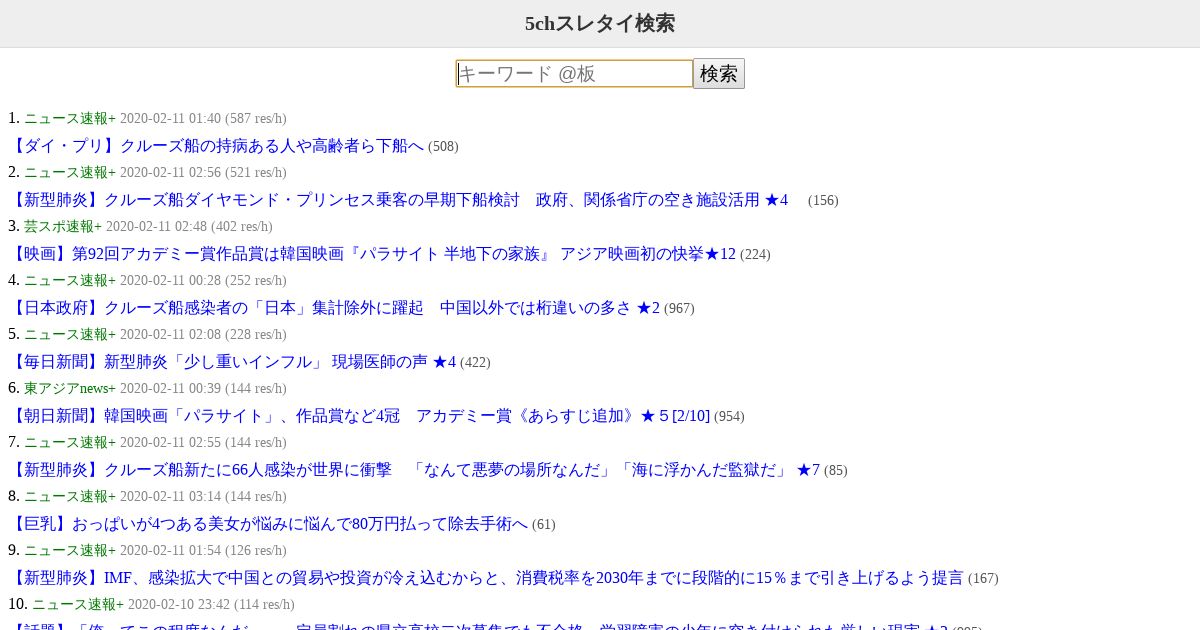Select ニュース速報+ board link in item 5

70,335
